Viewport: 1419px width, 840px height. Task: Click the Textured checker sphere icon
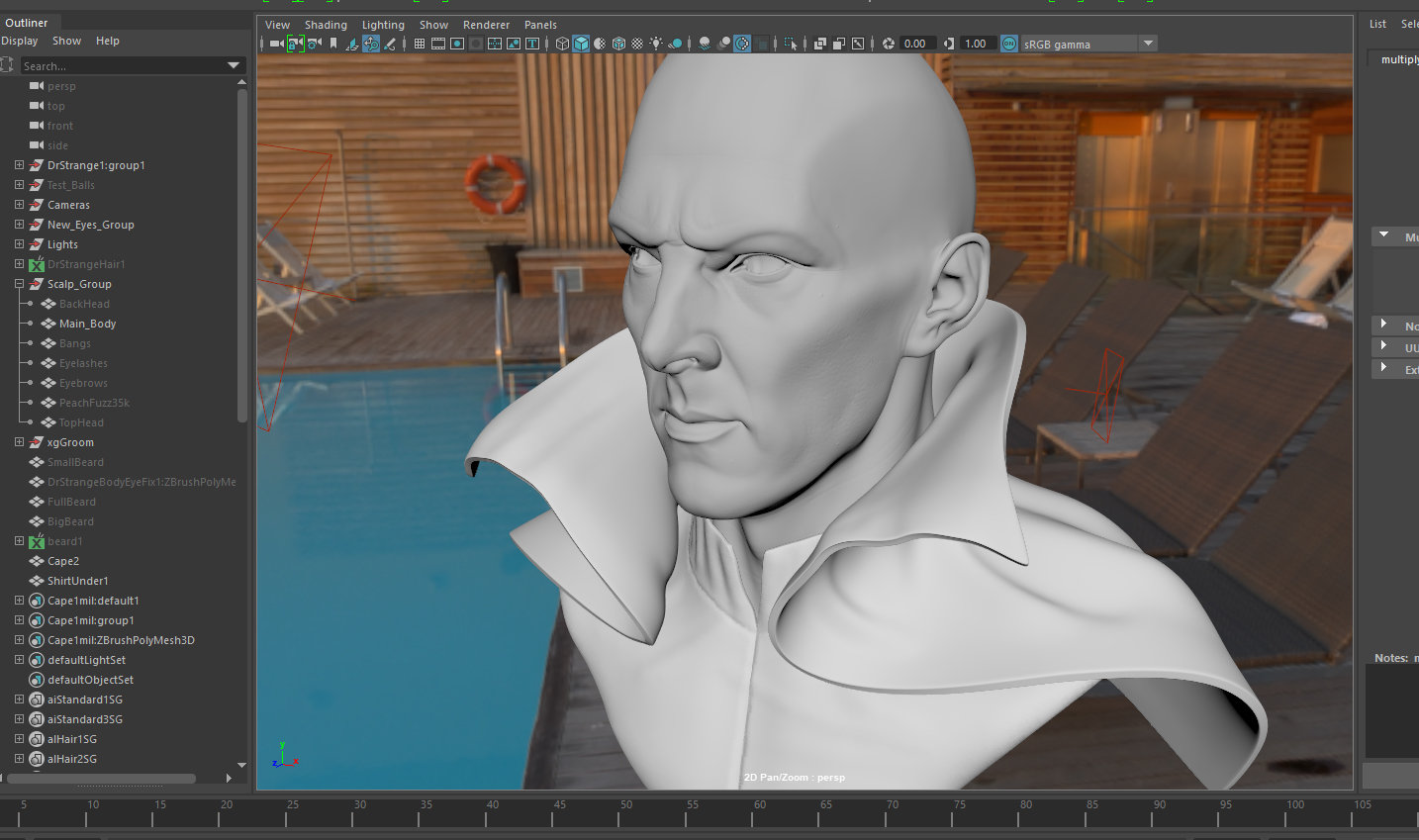(637, 44)
